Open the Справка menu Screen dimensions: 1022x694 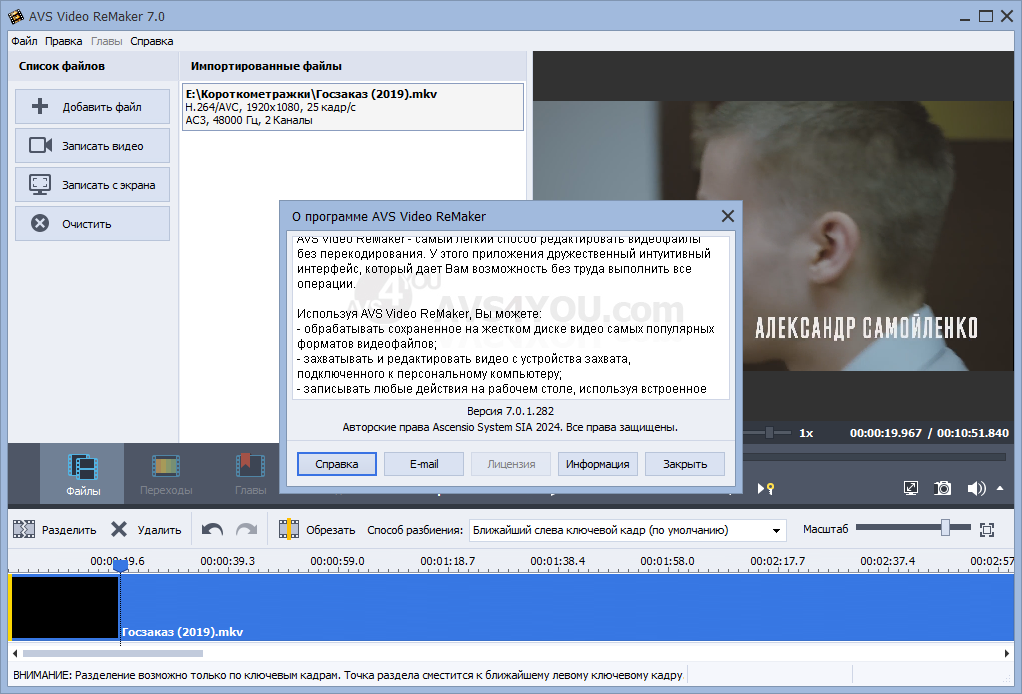pos(151,41)
